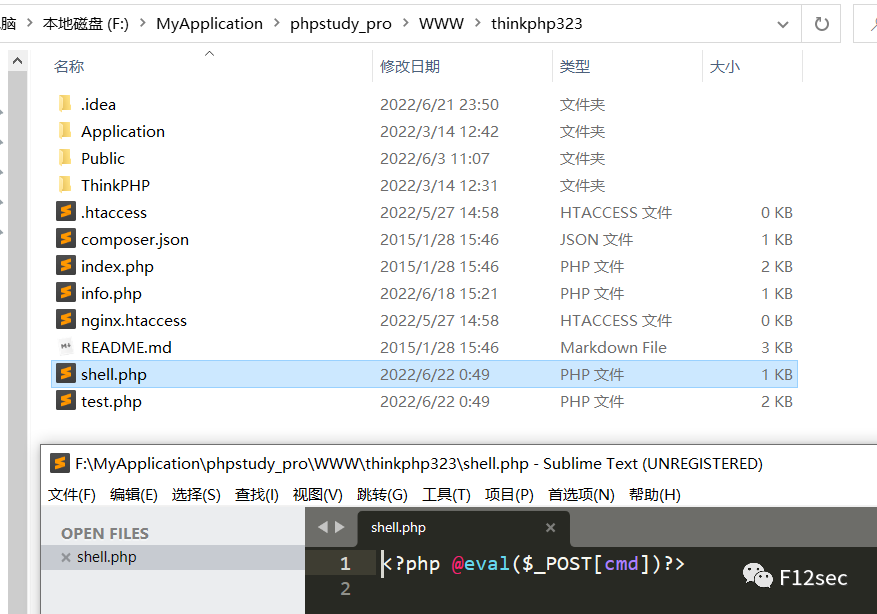Screen dimensions: 877x614
Task: Open the 视图(V) menu
Action: 318,494
